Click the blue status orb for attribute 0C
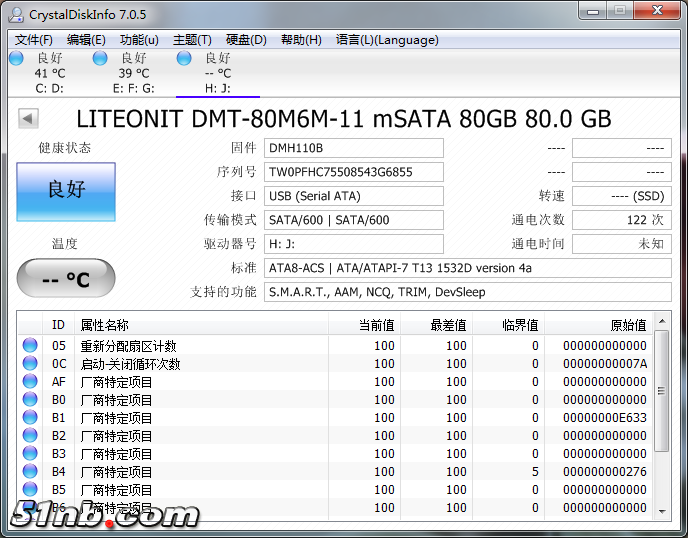 [30, 363]
